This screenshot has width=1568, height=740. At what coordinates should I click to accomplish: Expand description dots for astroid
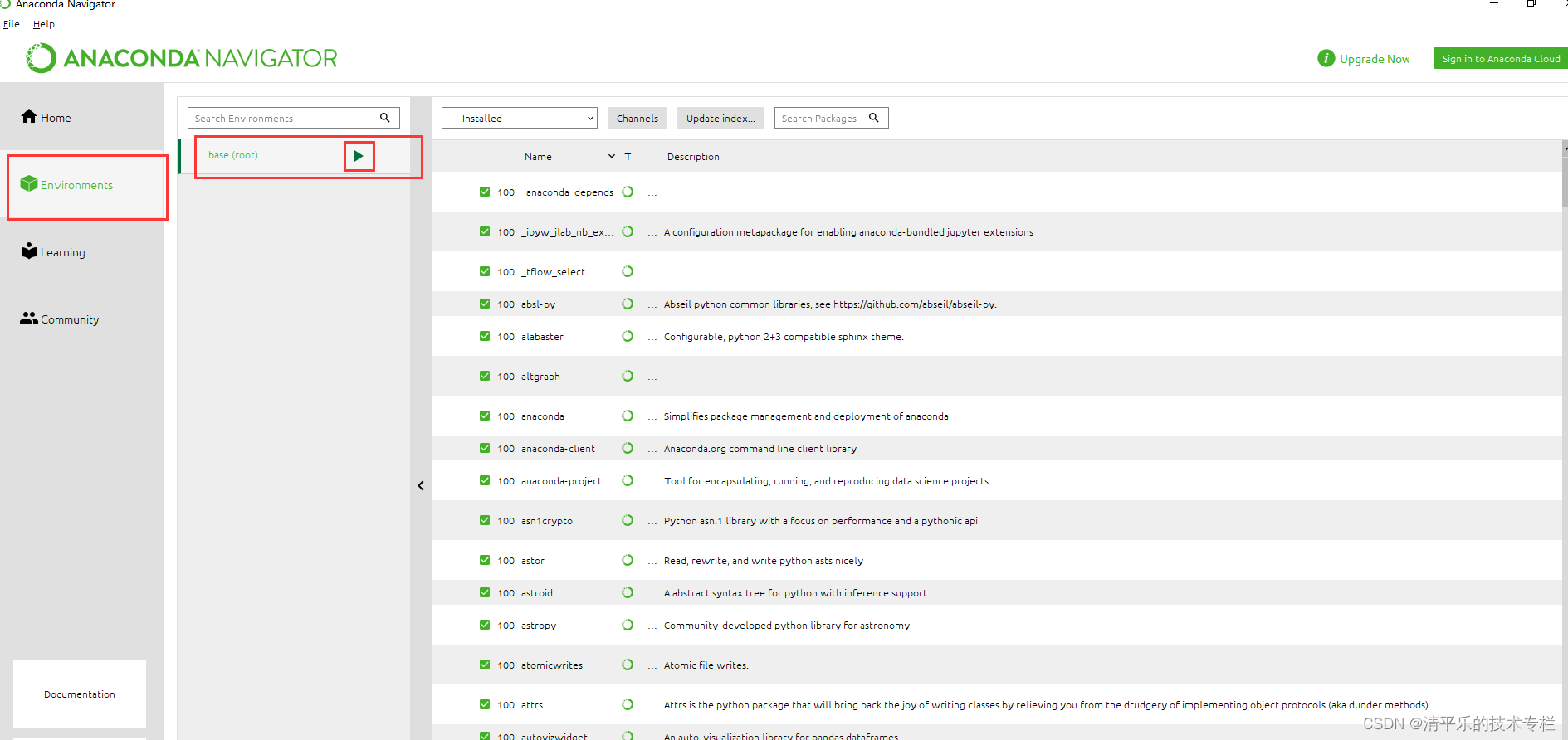(652, 593)
